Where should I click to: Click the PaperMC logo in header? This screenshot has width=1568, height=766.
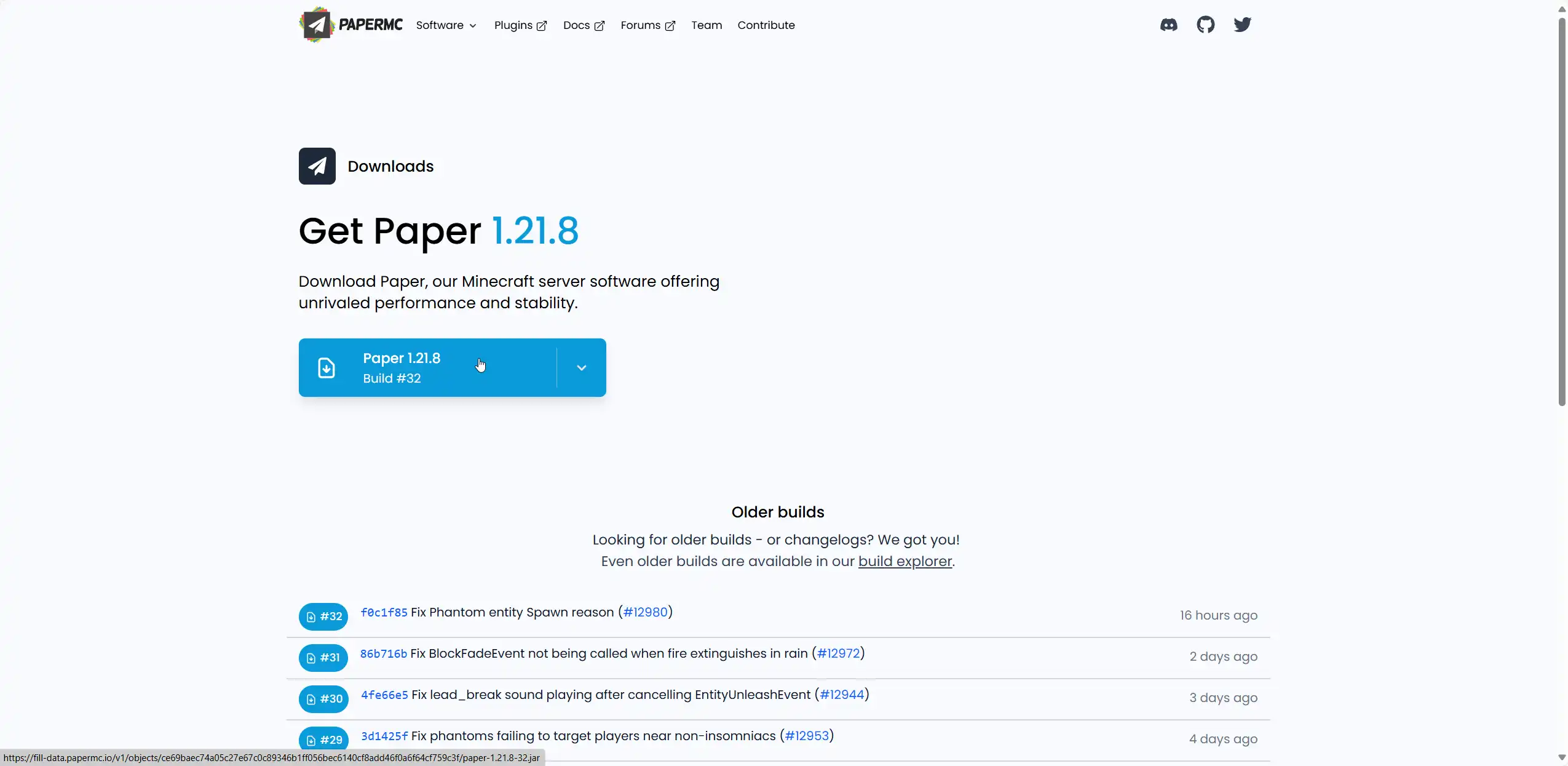point(350,25)
